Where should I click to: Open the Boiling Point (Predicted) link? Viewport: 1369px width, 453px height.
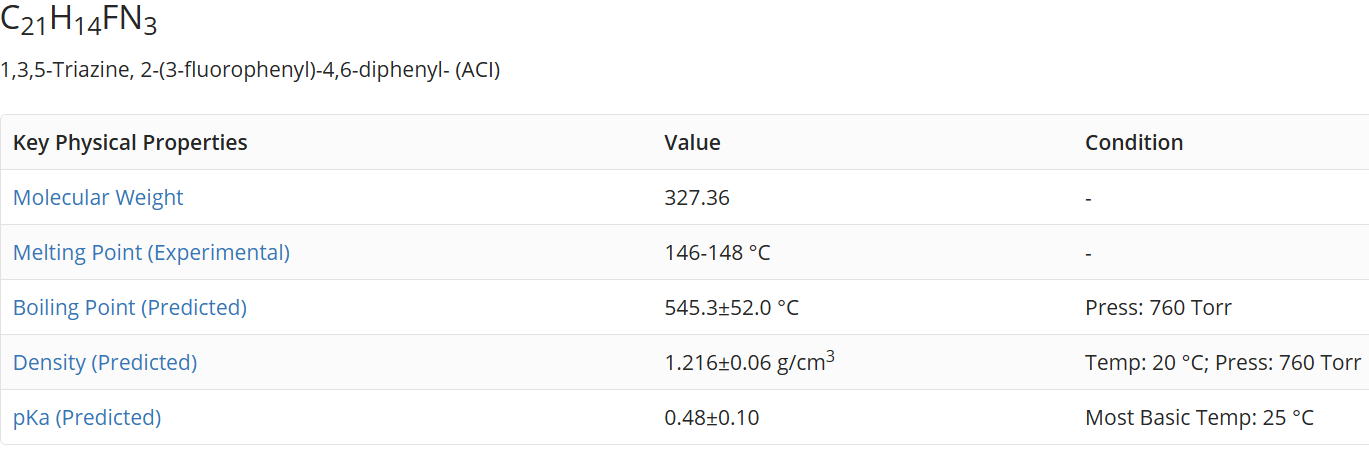[x=130, y=308]
